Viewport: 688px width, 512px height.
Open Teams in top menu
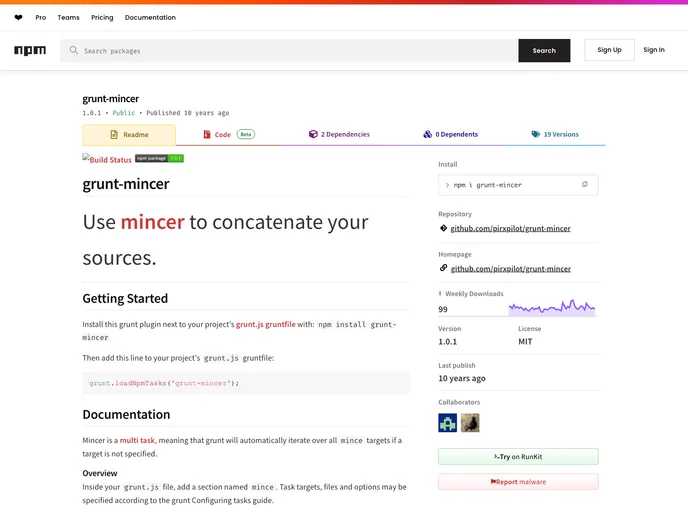(68, 18)
